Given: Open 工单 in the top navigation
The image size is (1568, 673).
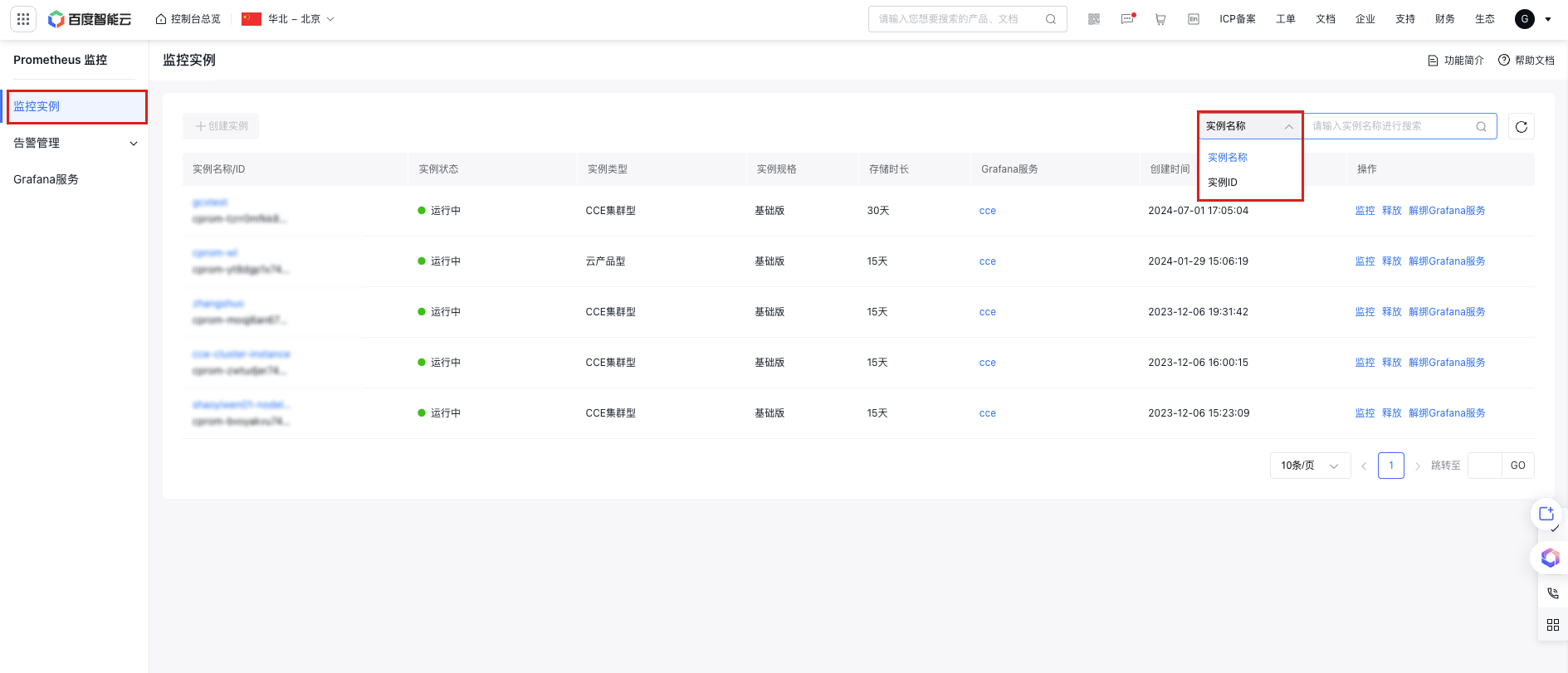Looking at the screenshot, I should 1285,19.
